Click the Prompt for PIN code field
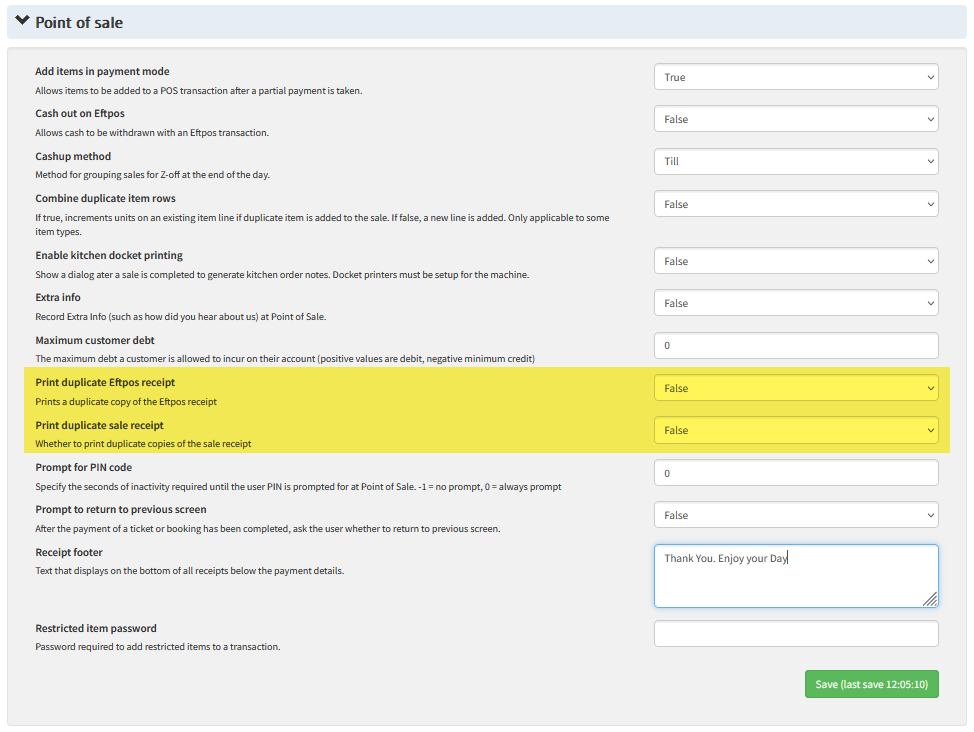974x732 pixels. point(796,473)
